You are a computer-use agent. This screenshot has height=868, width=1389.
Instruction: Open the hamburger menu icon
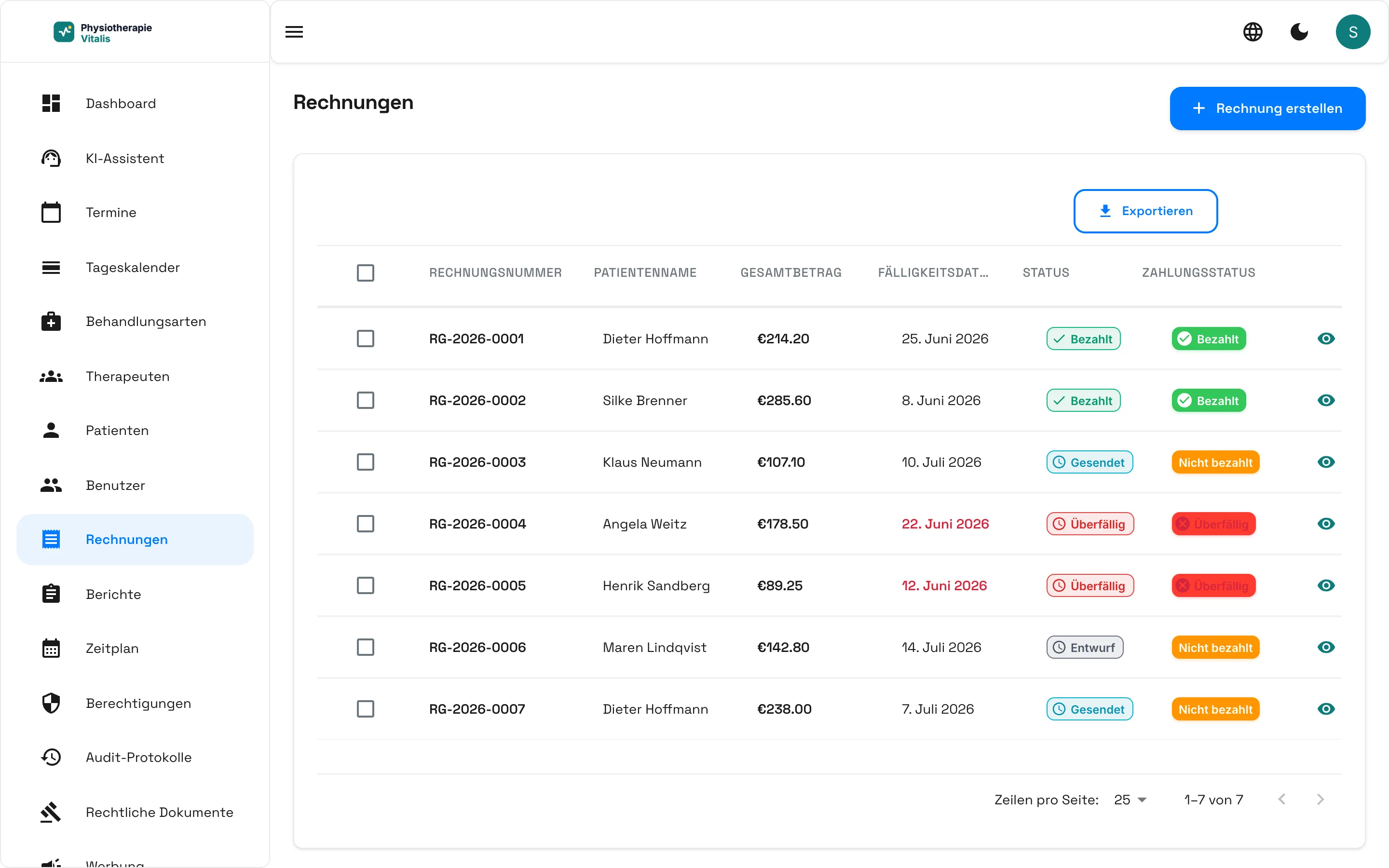294,31
